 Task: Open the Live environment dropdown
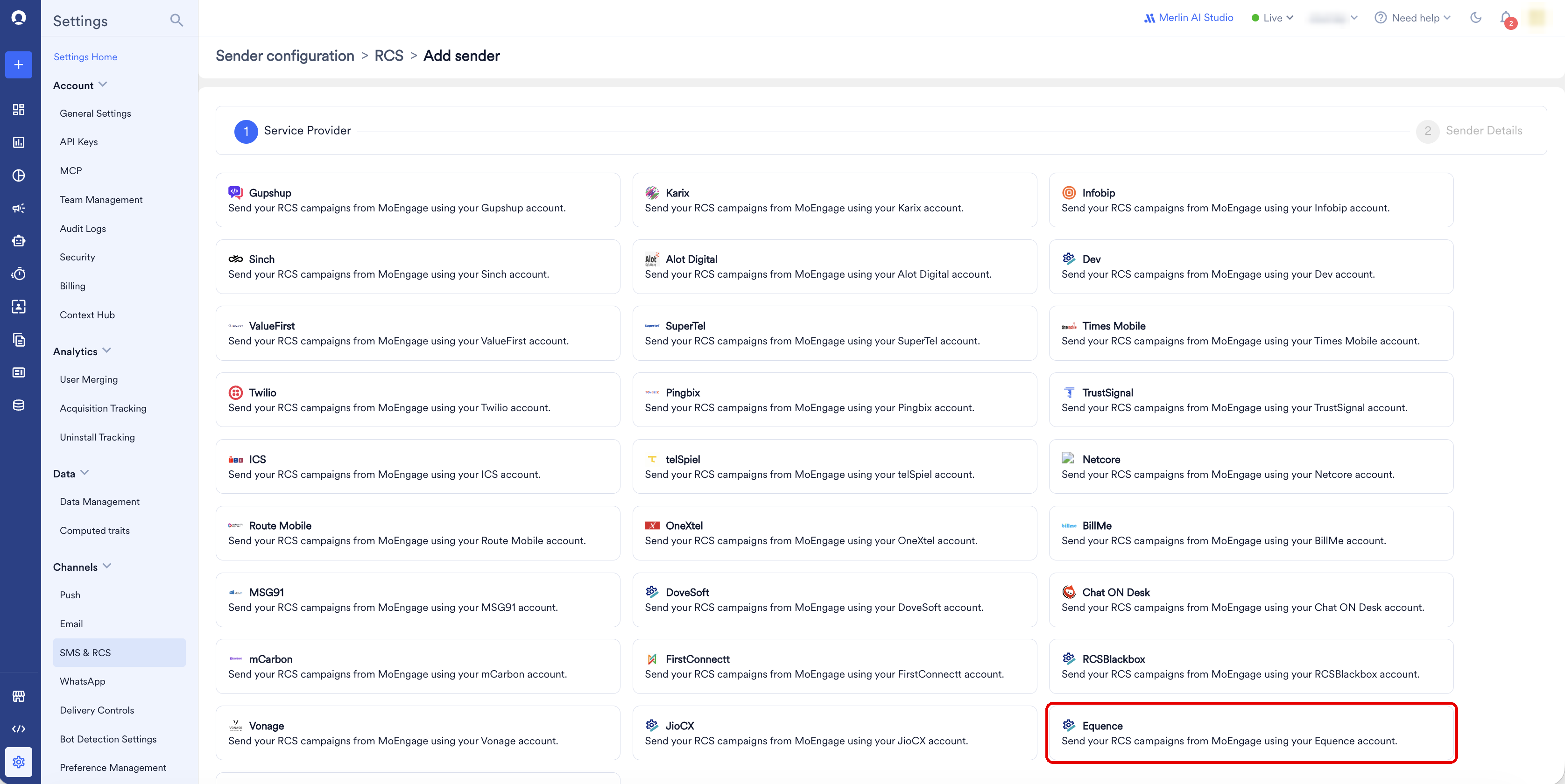pyautogui.click(x=1272, y=18)
